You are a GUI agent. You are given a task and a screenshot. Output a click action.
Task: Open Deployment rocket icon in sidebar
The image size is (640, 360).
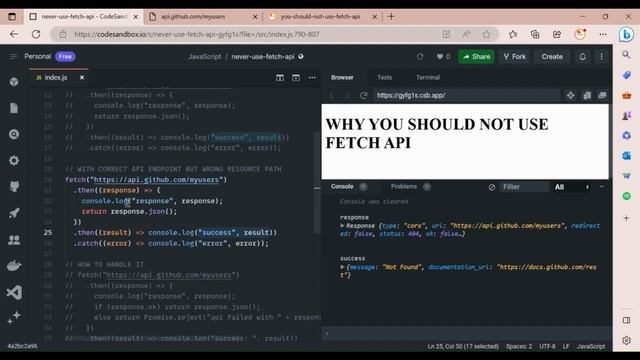pyautogui.click(x=14, y=213)
